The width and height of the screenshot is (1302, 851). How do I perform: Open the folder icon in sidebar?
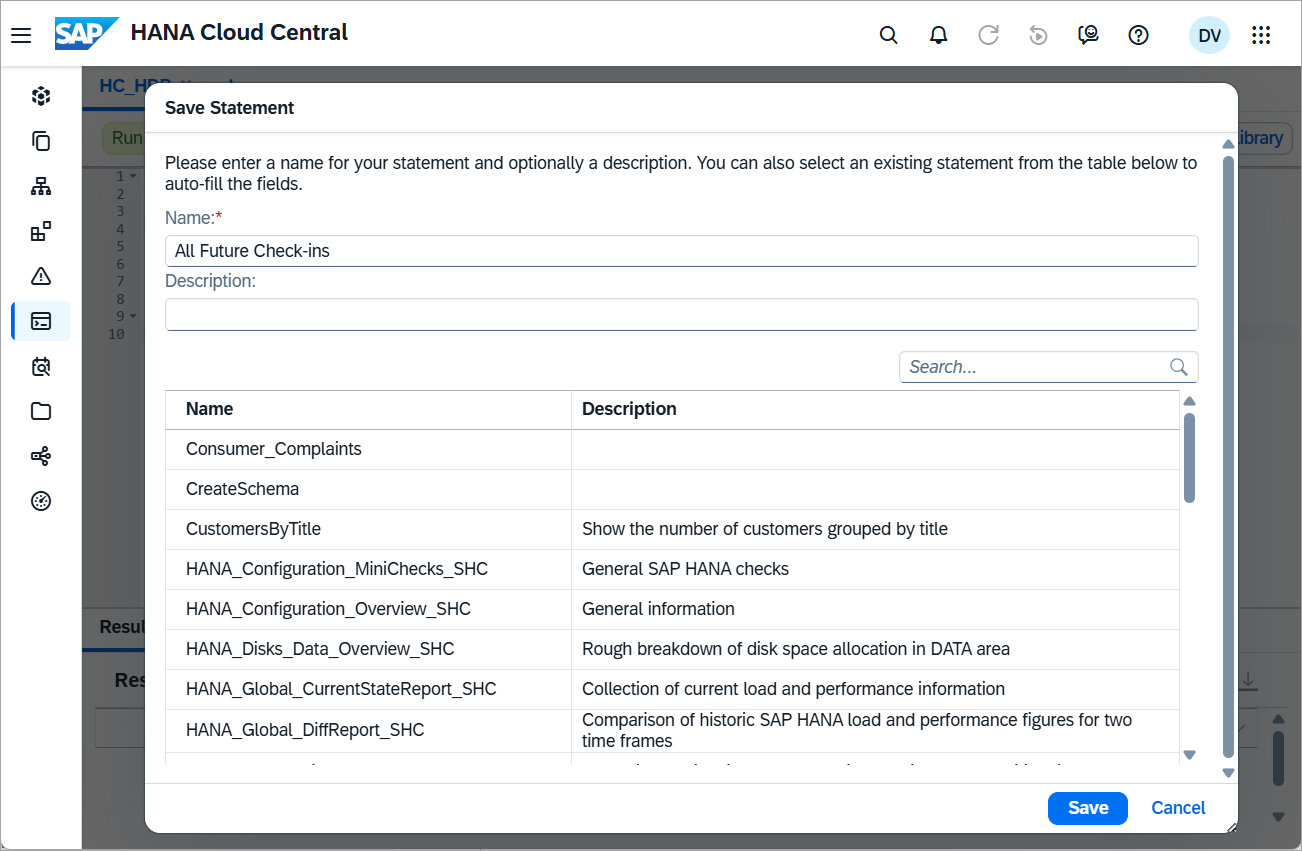[41, 411]
